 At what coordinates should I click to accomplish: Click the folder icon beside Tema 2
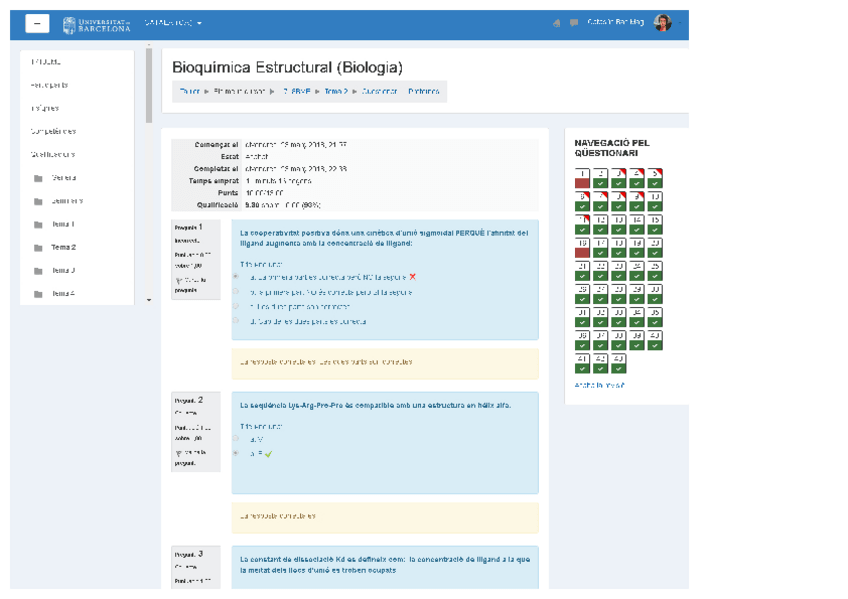[x=38, y=248]
